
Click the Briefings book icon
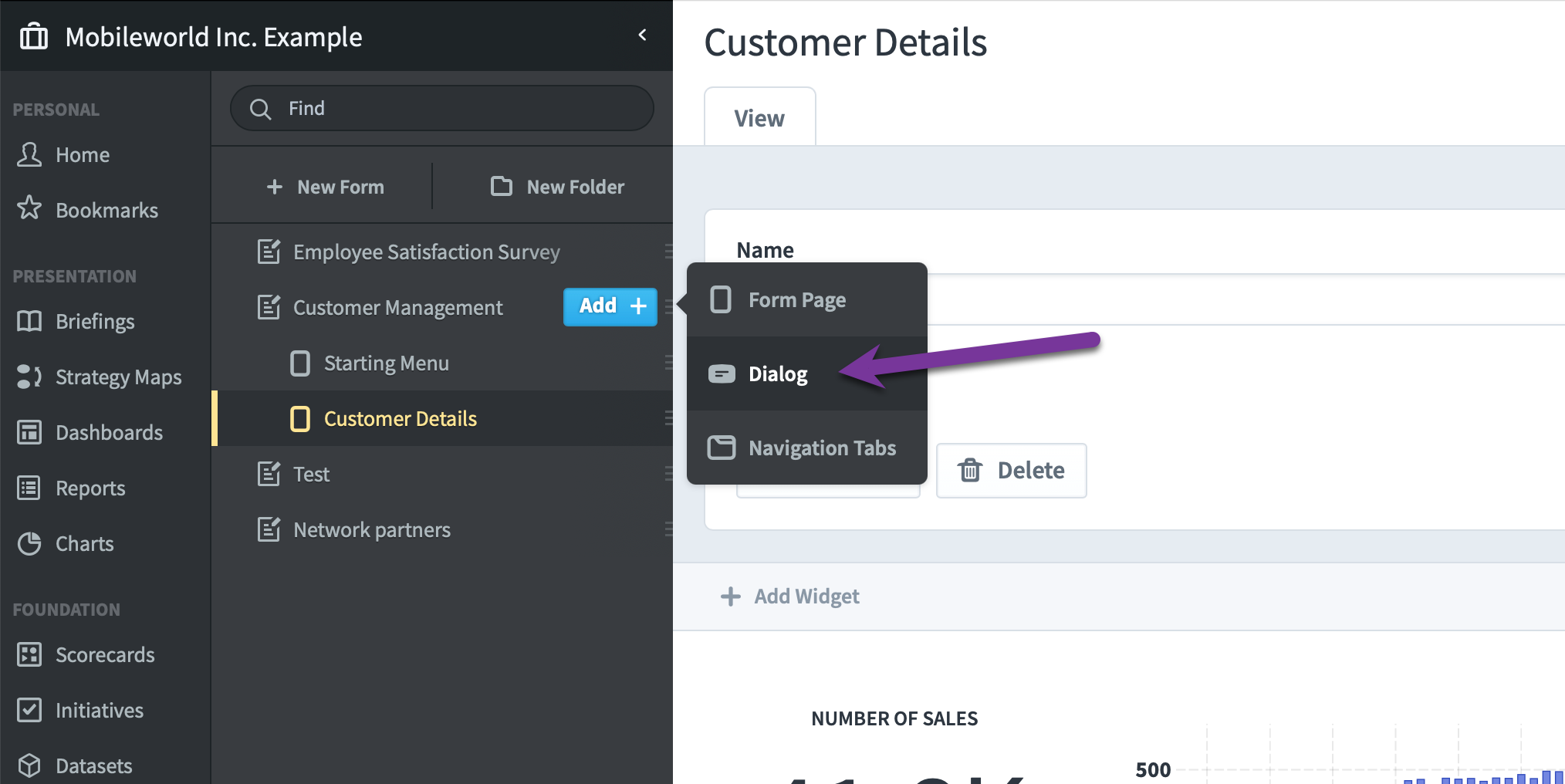tap(29, 321)
